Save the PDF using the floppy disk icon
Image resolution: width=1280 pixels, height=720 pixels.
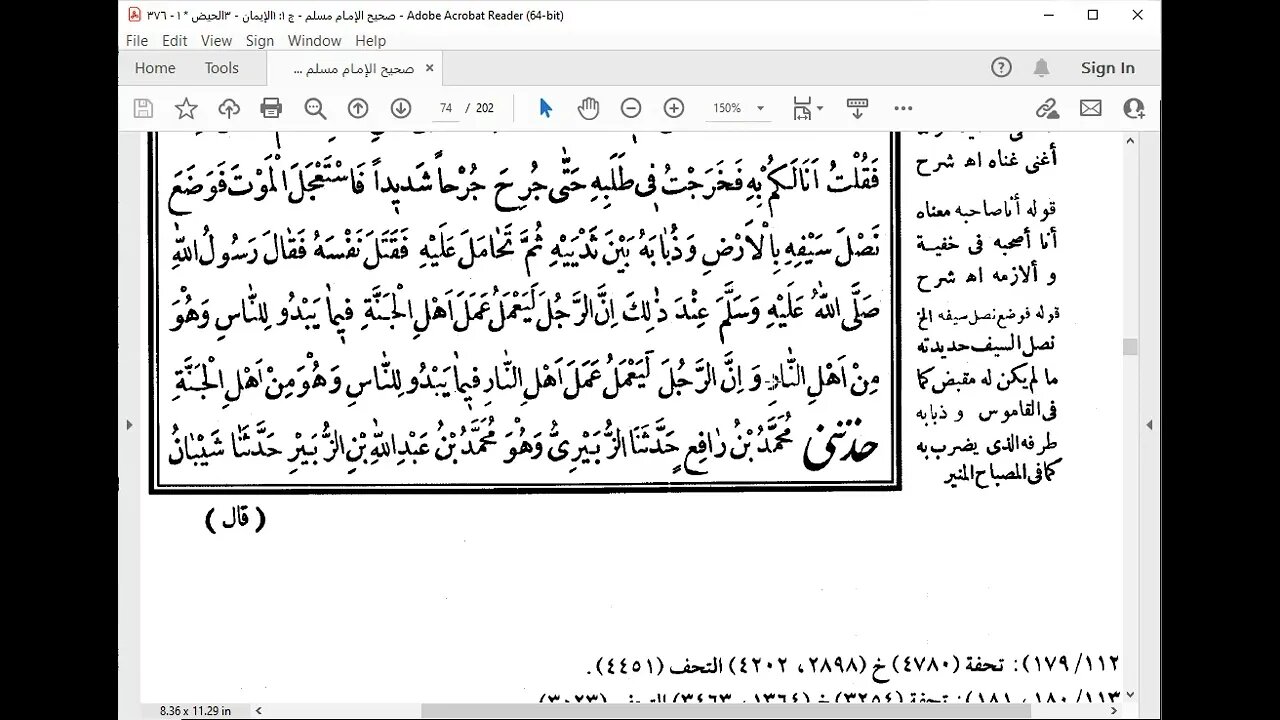click(x=143, y=108)
